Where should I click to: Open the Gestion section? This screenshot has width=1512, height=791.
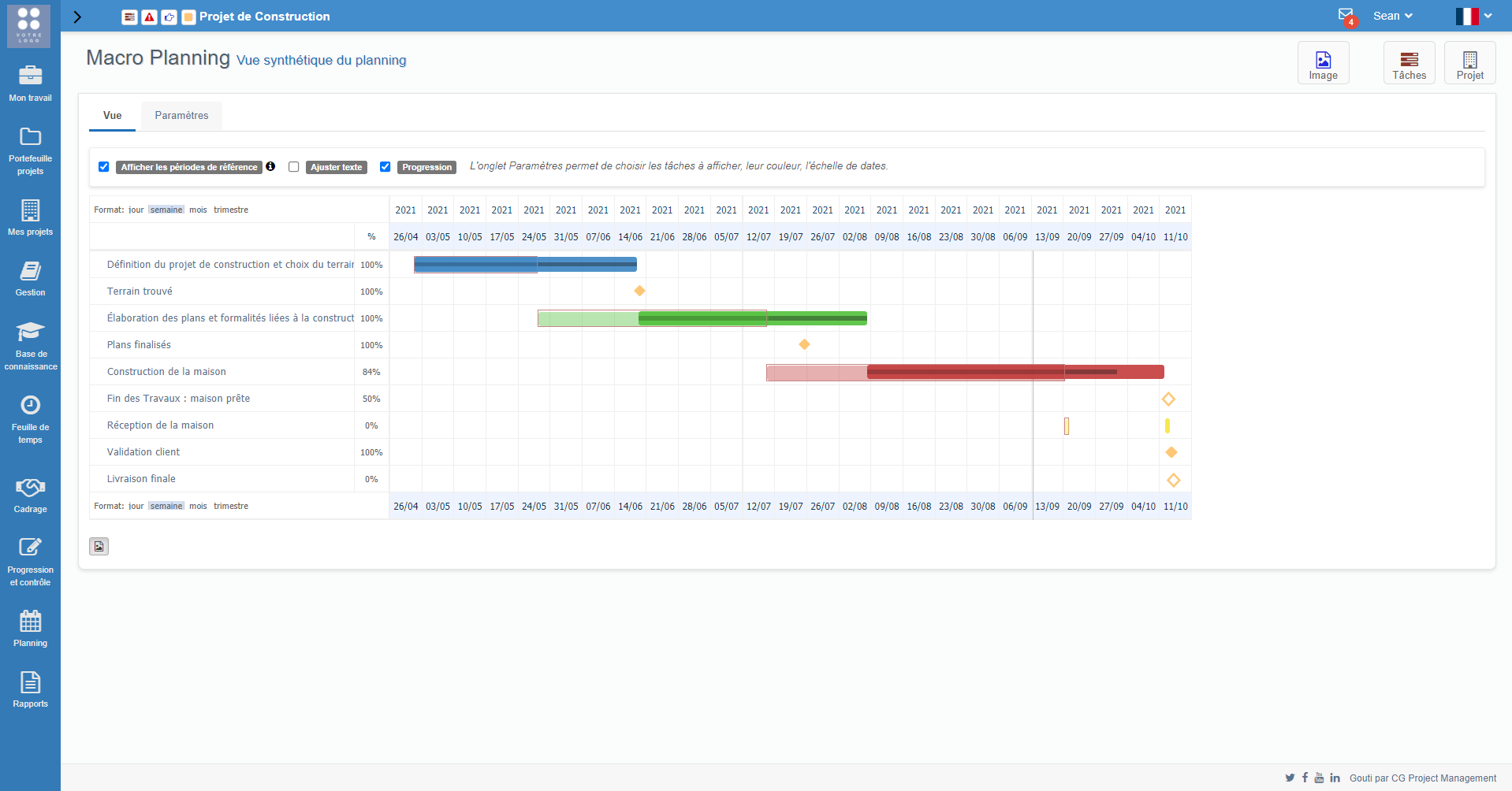pyautogui.click(x=30, y=278)
